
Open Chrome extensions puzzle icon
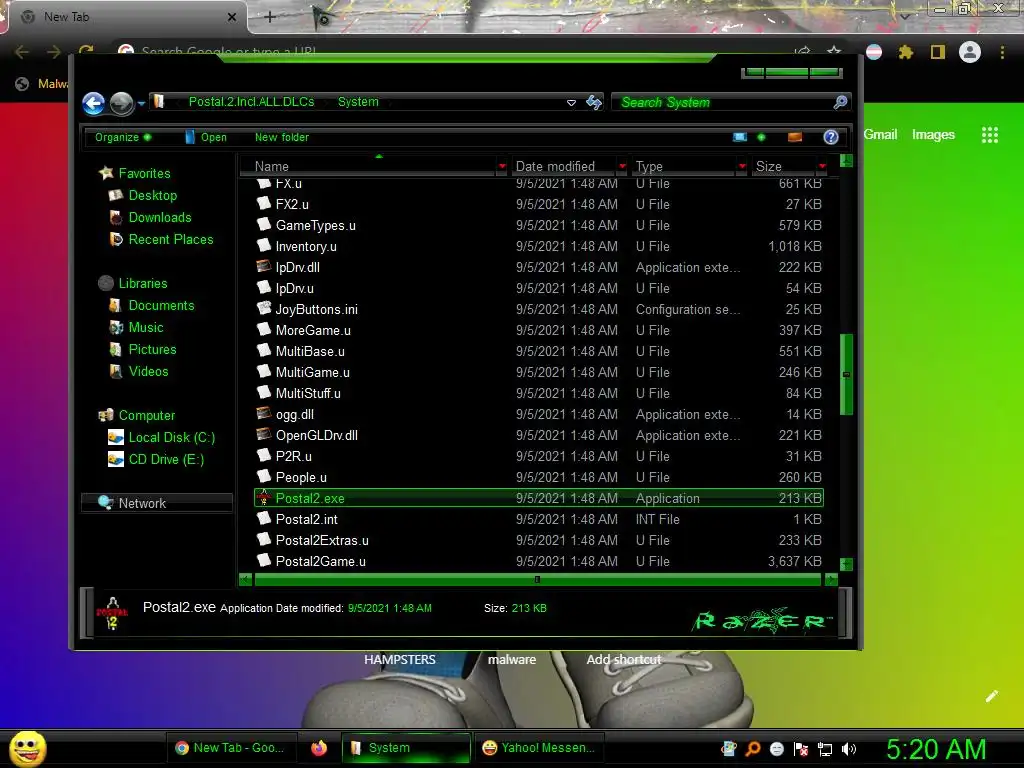coord(905,52)
